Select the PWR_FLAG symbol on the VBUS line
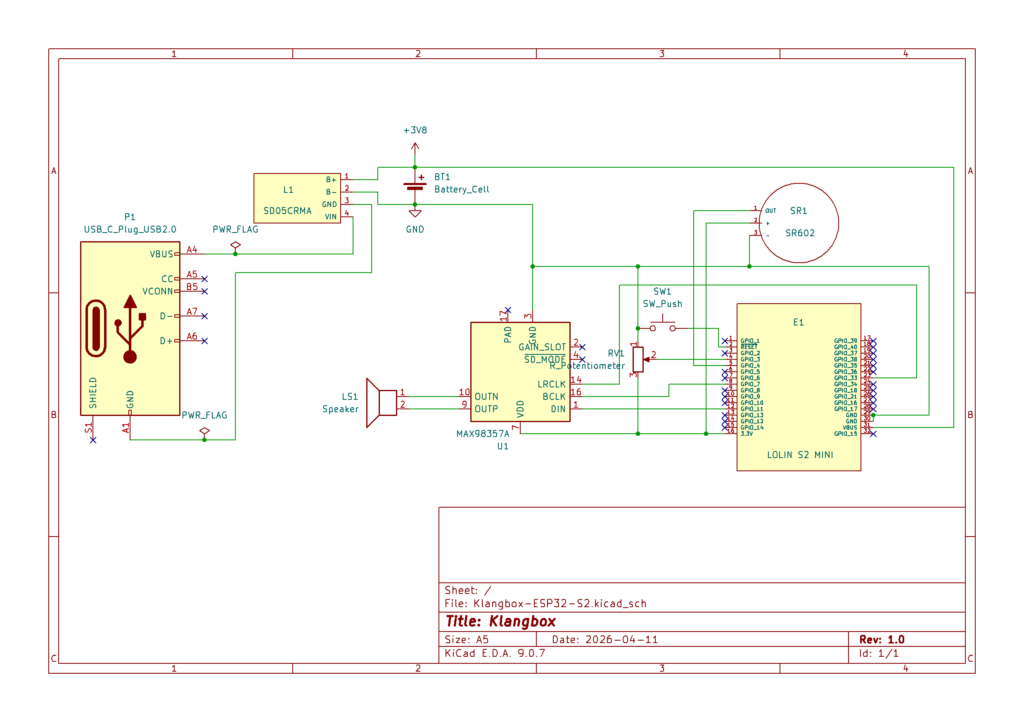 (x=235, y=244)
